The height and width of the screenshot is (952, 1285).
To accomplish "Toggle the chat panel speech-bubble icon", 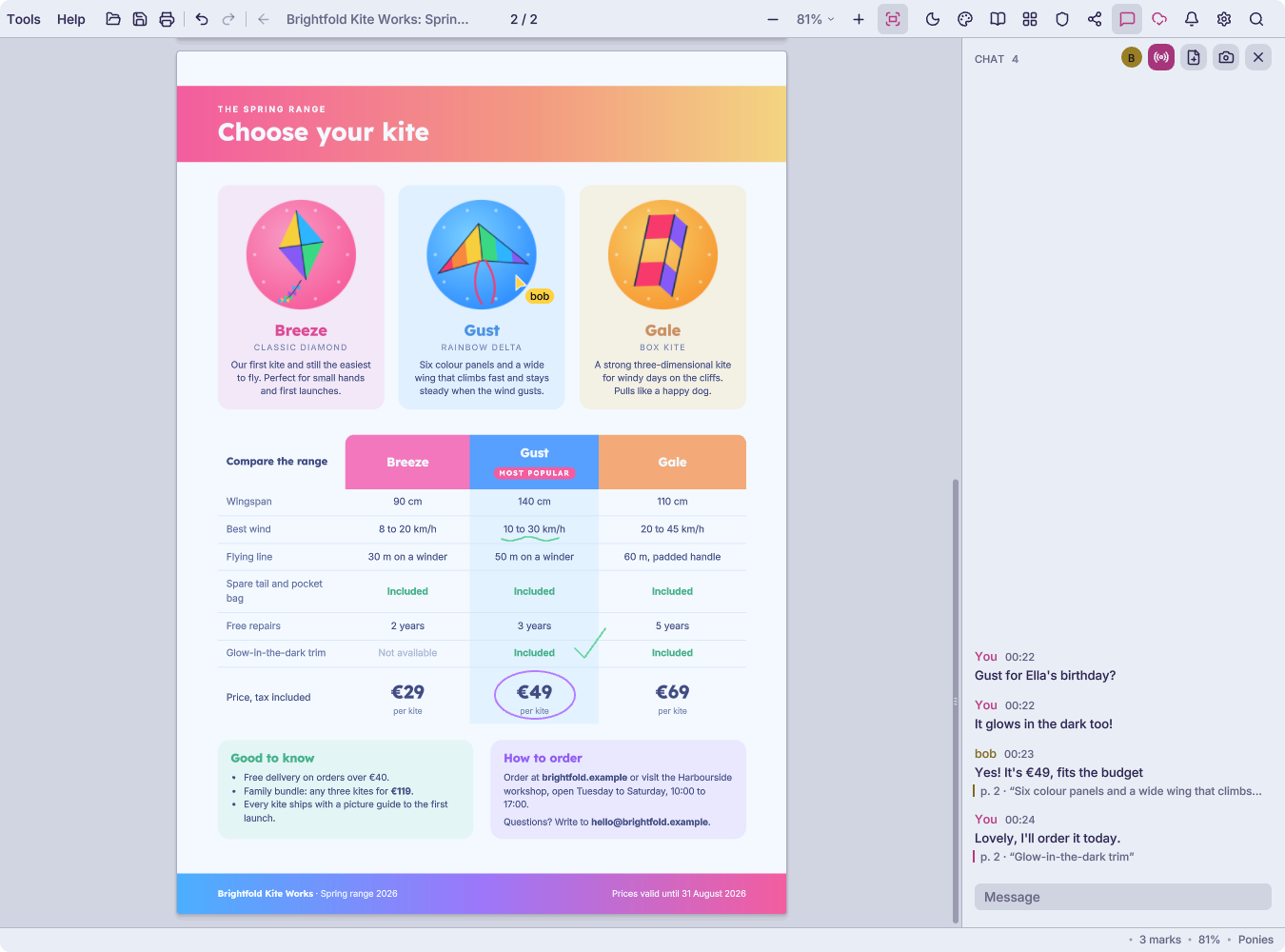I will coord(1127,19).
